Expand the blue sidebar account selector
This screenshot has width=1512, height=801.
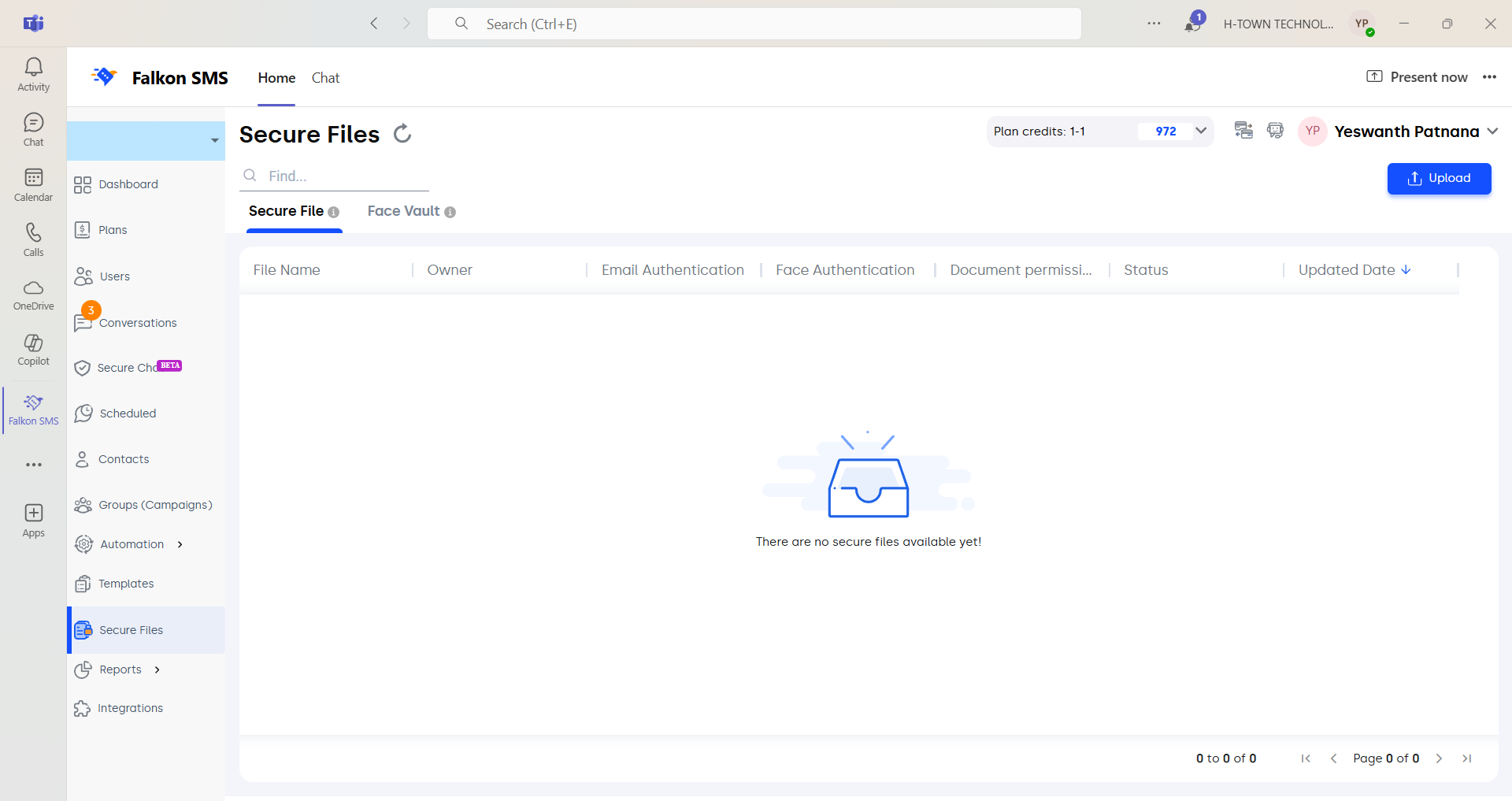coord(146,140)
